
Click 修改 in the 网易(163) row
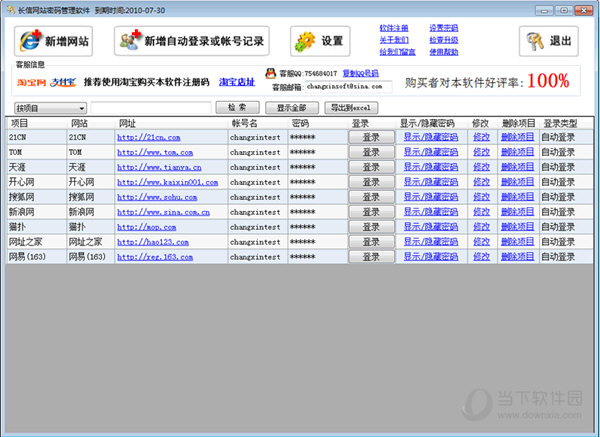481,256
